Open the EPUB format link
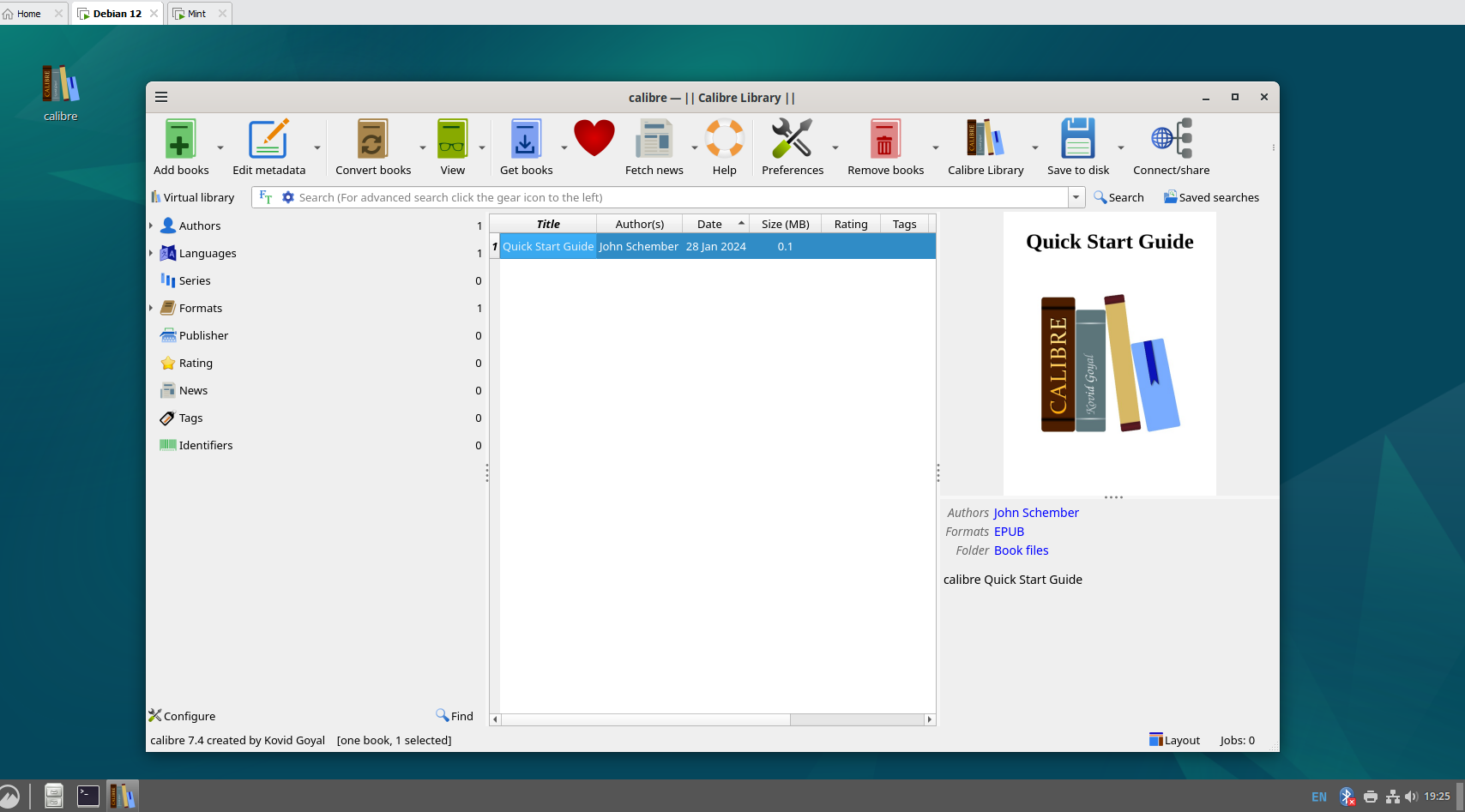The image size is (1465, 812). [x=1009, y=532]
